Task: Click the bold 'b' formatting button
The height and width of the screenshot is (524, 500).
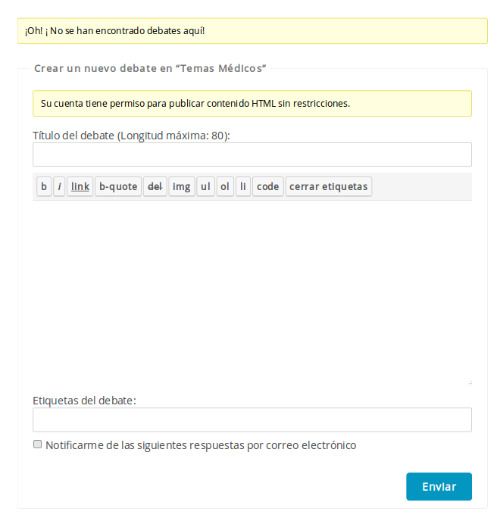Action: (x=44, y=186)
